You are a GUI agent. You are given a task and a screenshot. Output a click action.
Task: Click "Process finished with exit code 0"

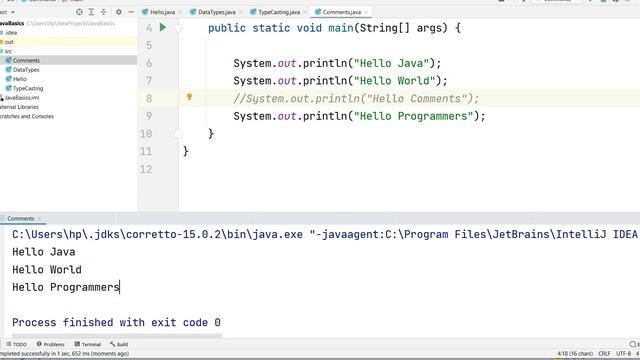click(116, 322)
